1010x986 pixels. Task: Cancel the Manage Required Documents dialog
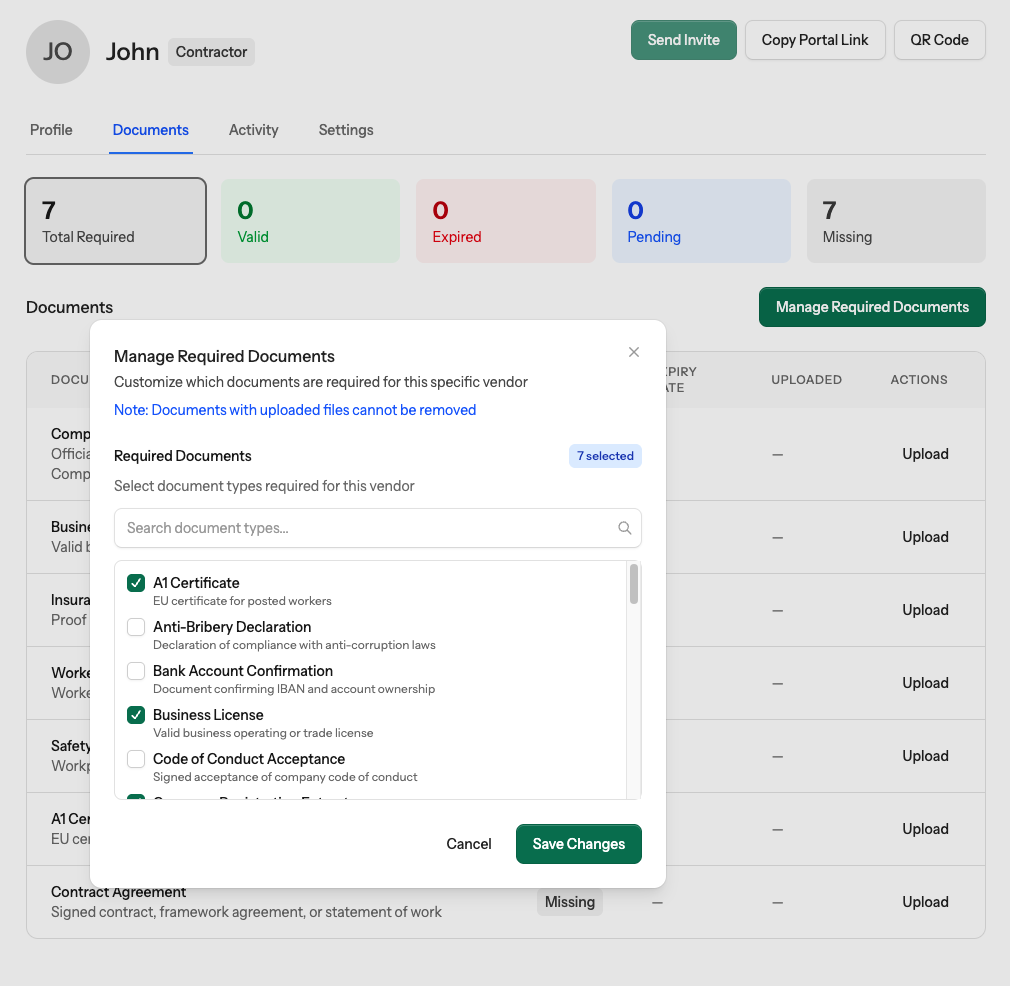pos(468,843)
